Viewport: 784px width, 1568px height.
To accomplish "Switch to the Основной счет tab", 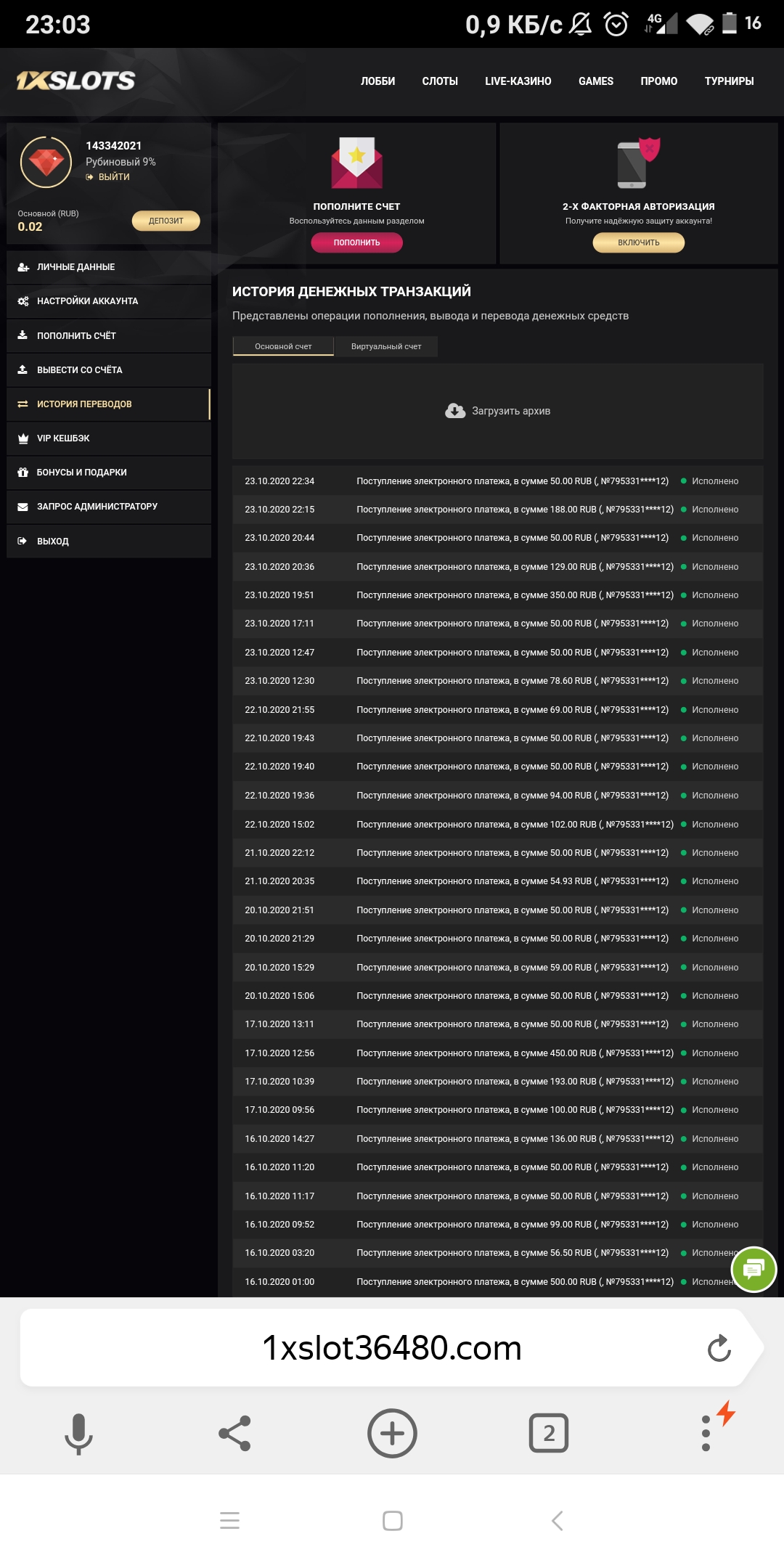I will tap(283, 346).
